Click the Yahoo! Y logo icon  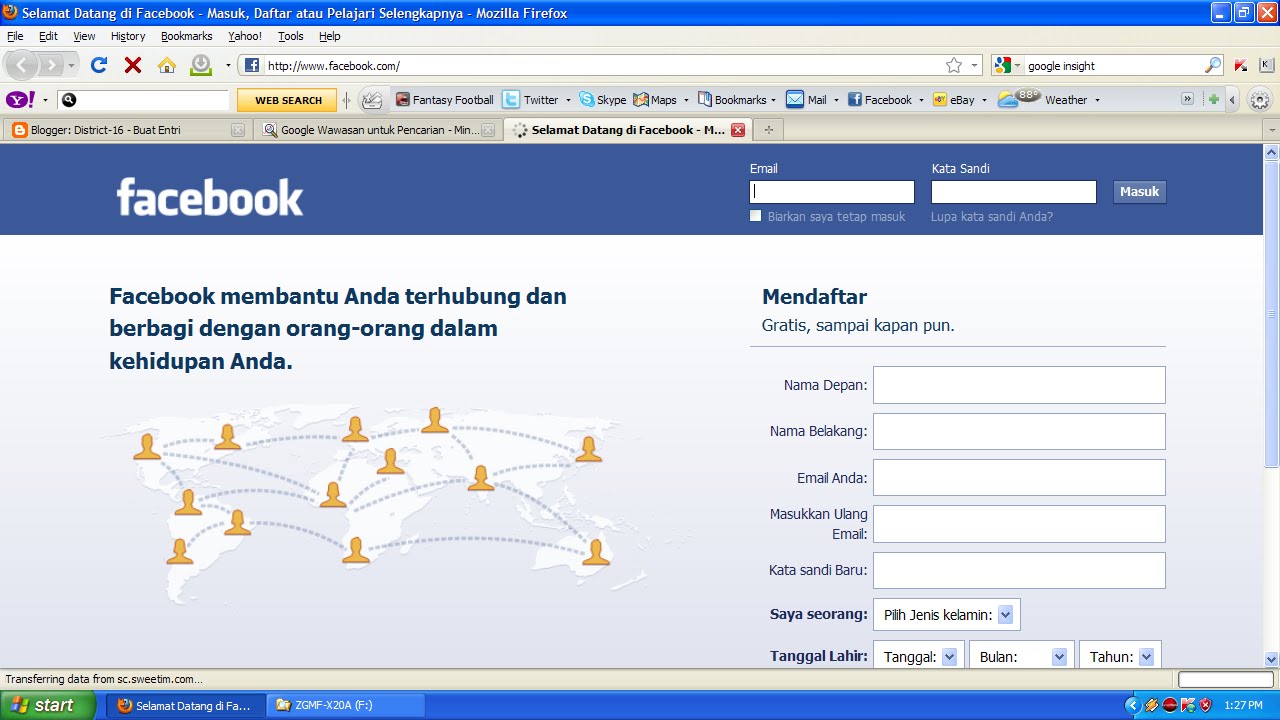(x=21, y=99)
